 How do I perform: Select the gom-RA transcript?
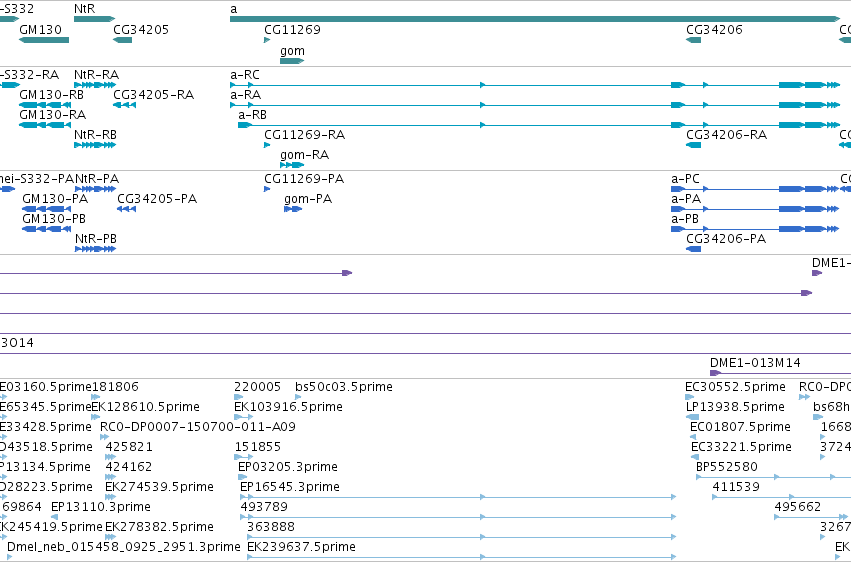292,165
